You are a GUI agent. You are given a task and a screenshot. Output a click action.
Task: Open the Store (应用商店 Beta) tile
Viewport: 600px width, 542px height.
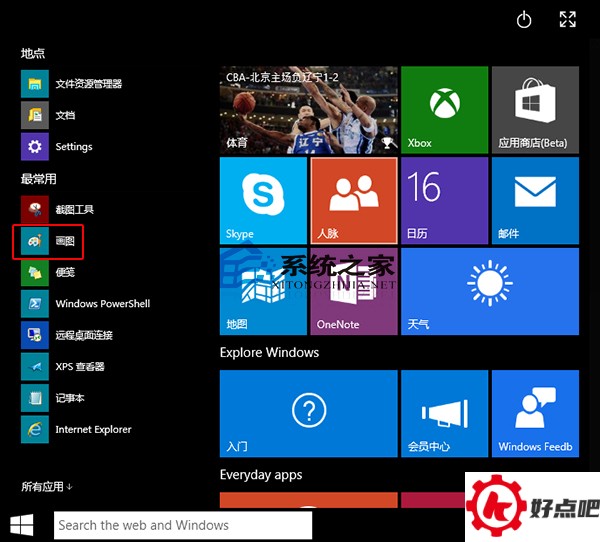coord(535,110)
